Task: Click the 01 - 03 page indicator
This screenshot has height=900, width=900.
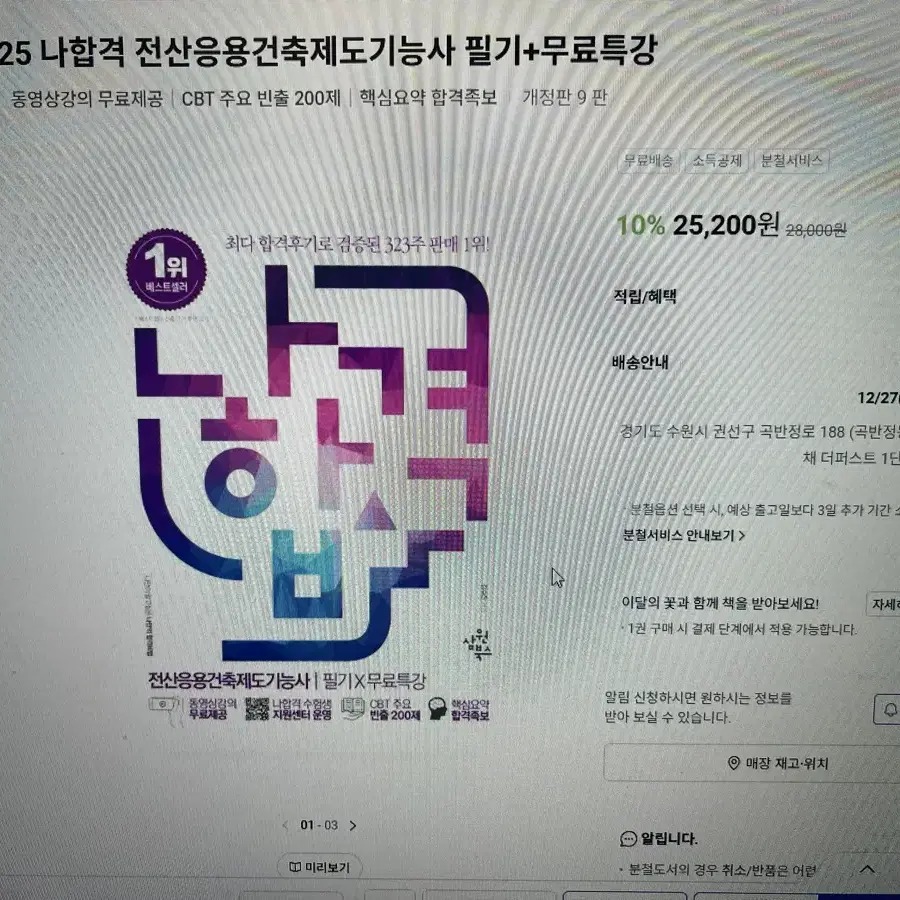Action: coord(319,825)
